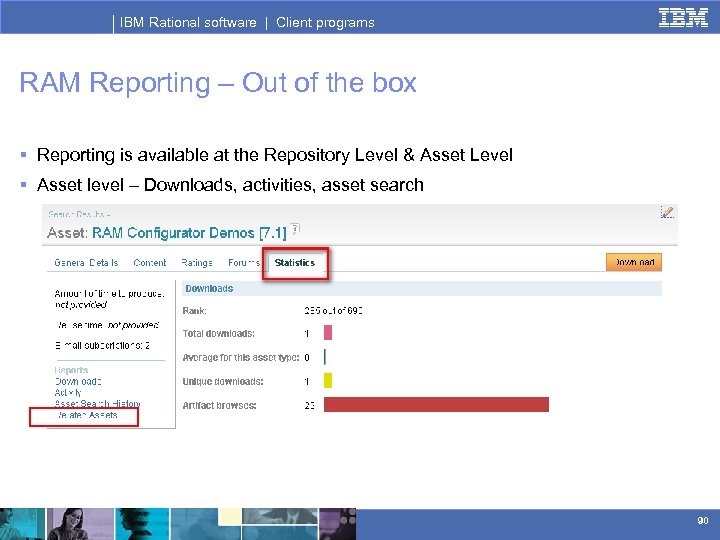The image size is (720, 540).
Task: Open the General Details tab
Action: click(x=86, y=263)
